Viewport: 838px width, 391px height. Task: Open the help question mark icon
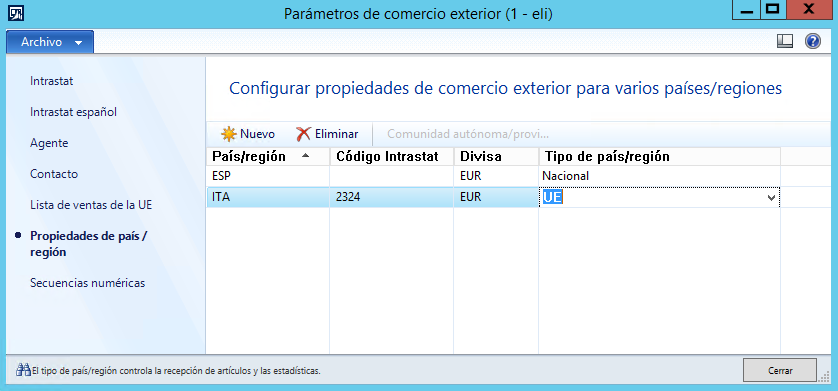click(x=812, y=41)
